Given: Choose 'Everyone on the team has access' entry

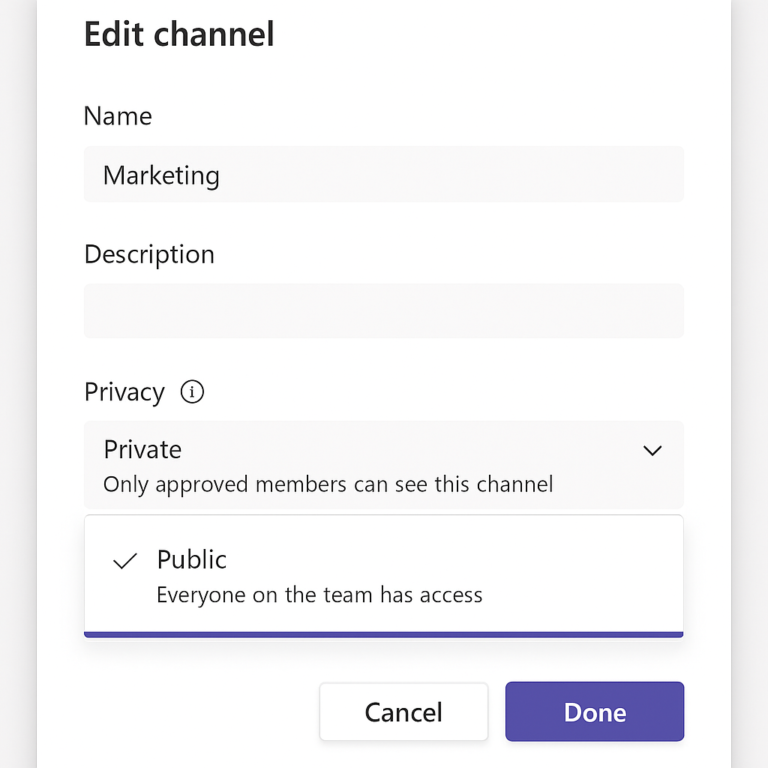Looking at the screenshot, I should coord(319,595).
